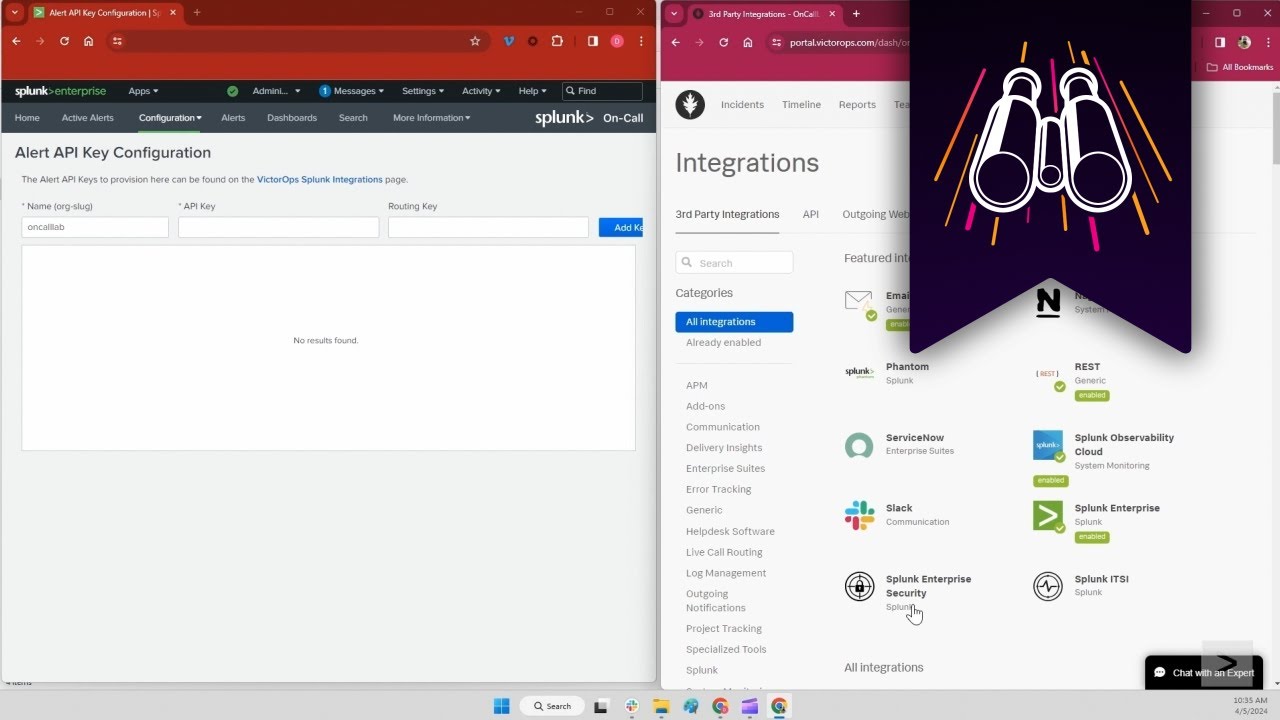Open the Dashboards nav item
This screenshot has height=720, width=1280.
click(292, 118)
